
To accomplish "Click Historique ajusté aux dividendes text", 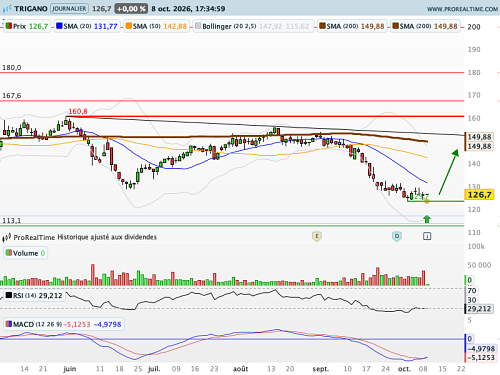I will 107,237.
